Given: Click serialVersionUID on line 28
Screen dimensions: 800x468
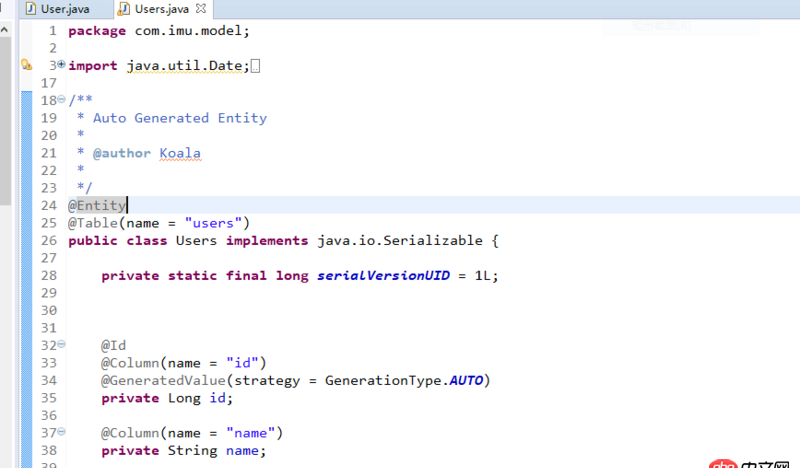Looking at the screenshot, I should [384, 276].
